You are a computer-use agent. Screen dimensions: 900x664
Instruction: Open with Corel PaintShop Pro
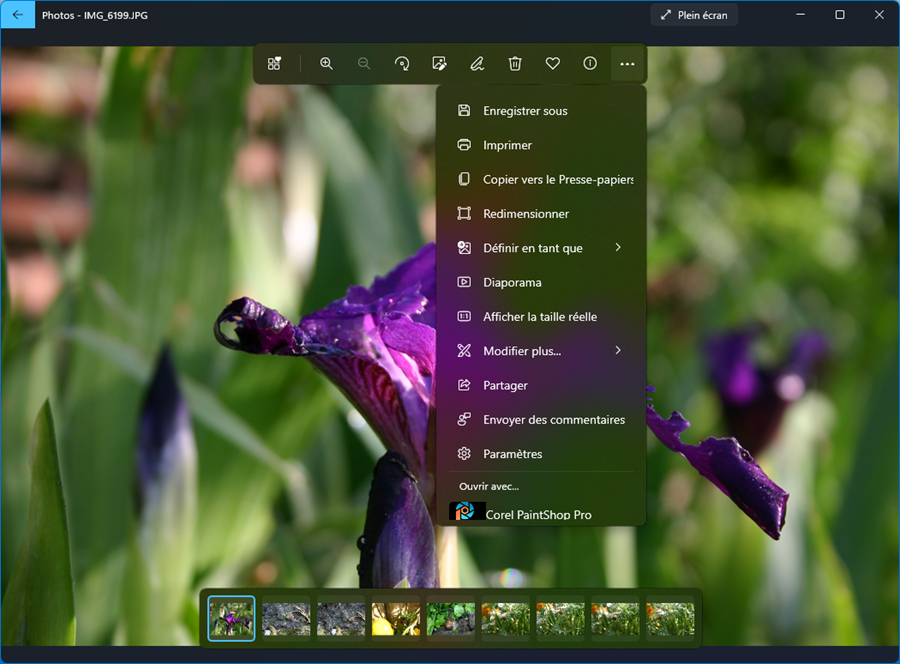click(x=538, y=514)
